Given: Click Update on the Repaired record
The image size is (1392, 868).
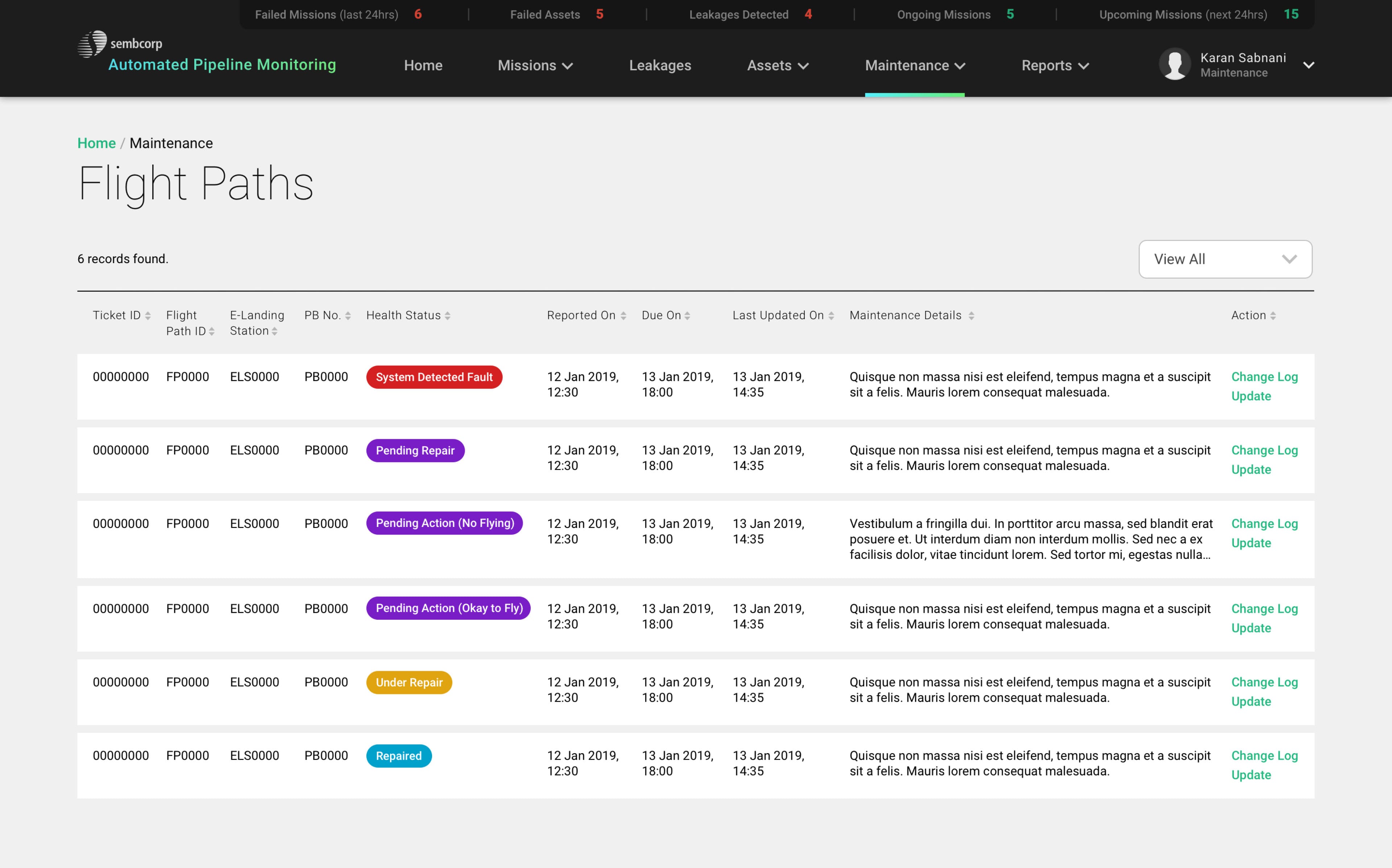Looking at the screenshot, I should point(1251,774).
